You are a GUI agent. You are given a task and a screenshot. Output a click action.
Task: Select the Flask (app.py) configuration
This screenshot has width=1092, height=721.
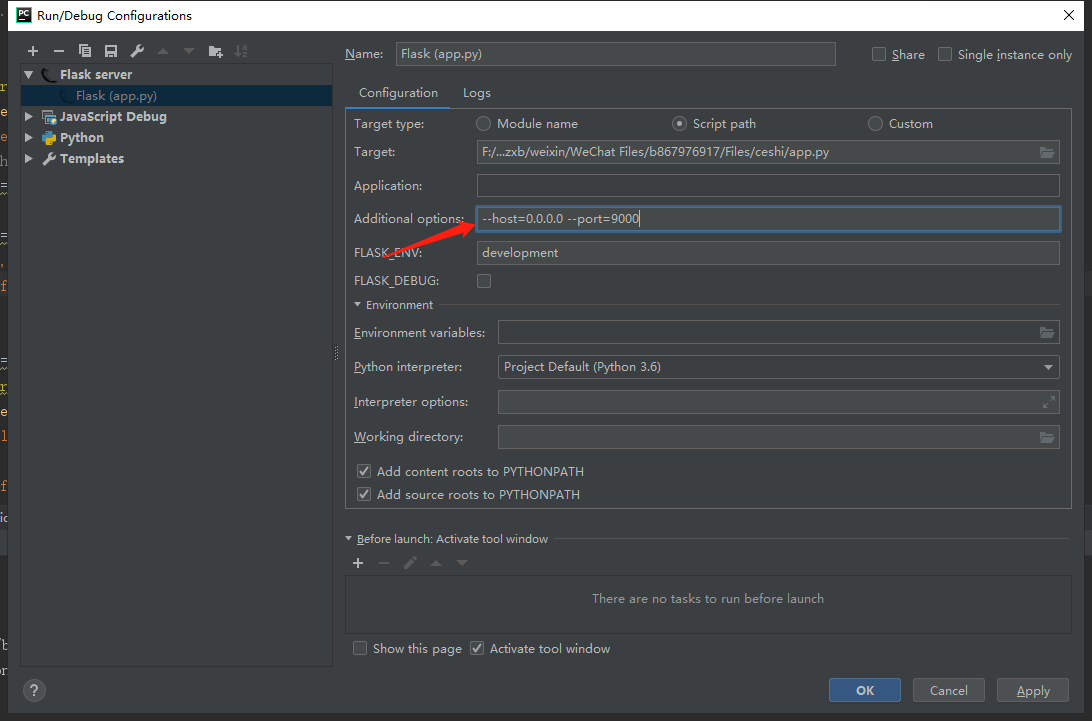116,96
